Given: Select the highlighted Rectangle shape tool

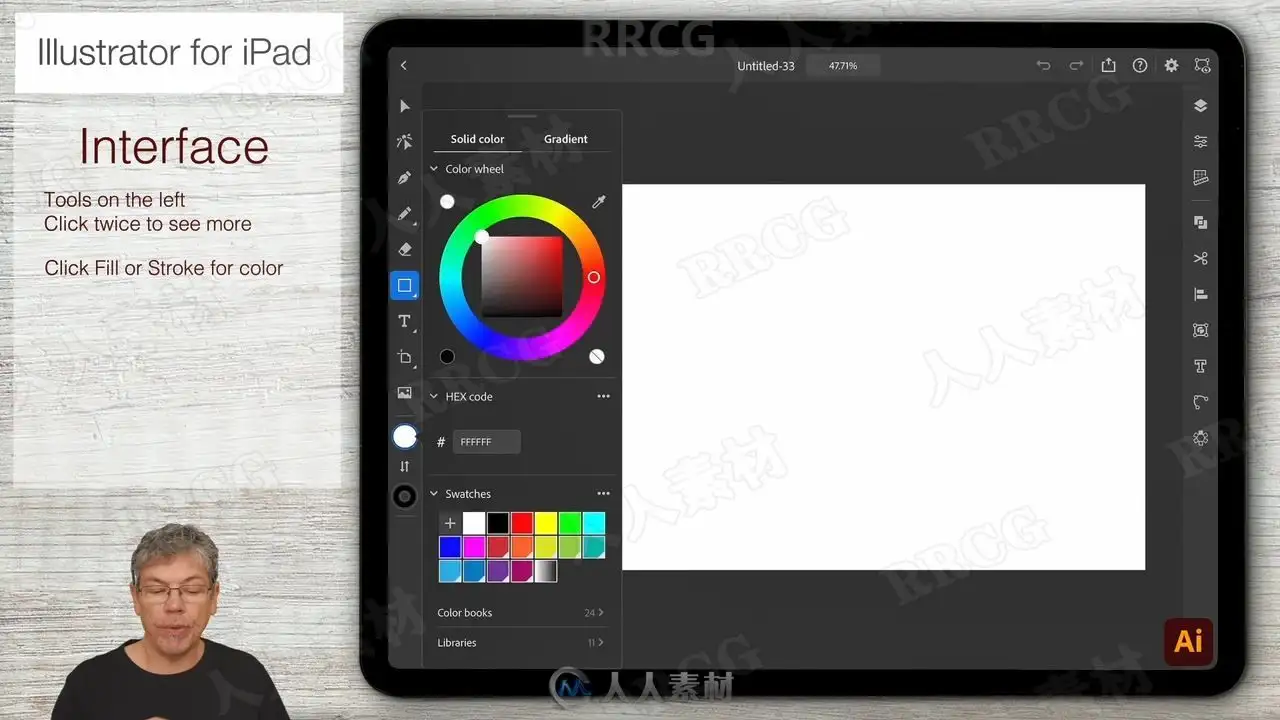Looking at the screenshot, I should 404,285.
